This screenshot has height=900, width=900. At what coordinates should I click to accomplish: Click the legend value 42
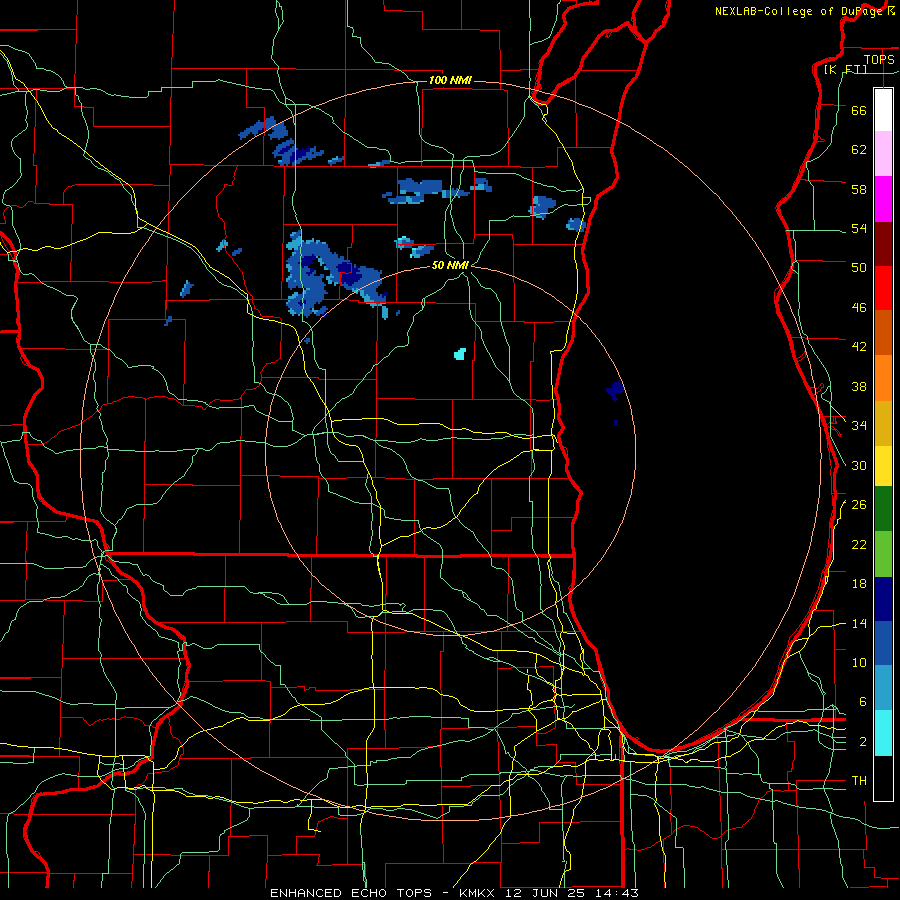[x=859, y=346]
